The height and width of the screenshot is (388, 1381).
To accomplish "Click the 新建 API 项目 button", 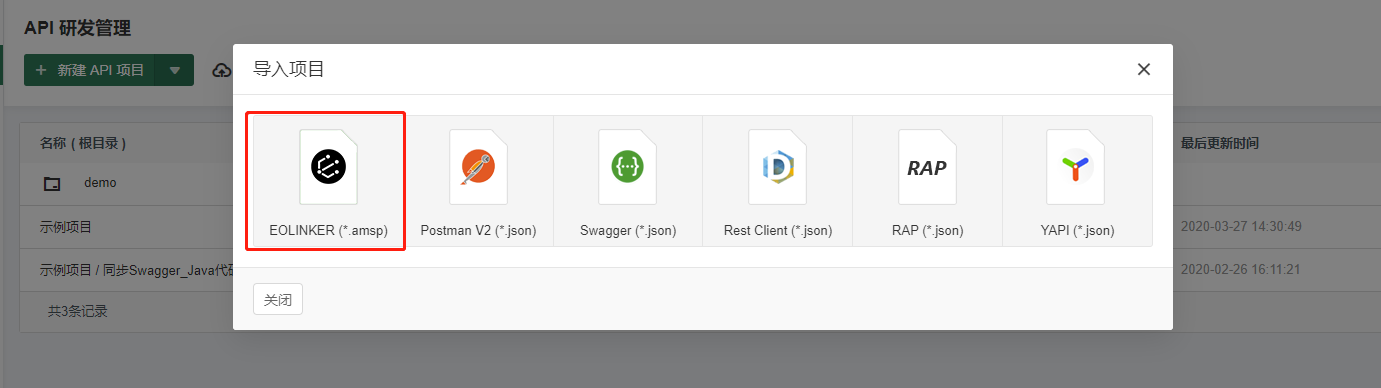I will tap(91, 70).
